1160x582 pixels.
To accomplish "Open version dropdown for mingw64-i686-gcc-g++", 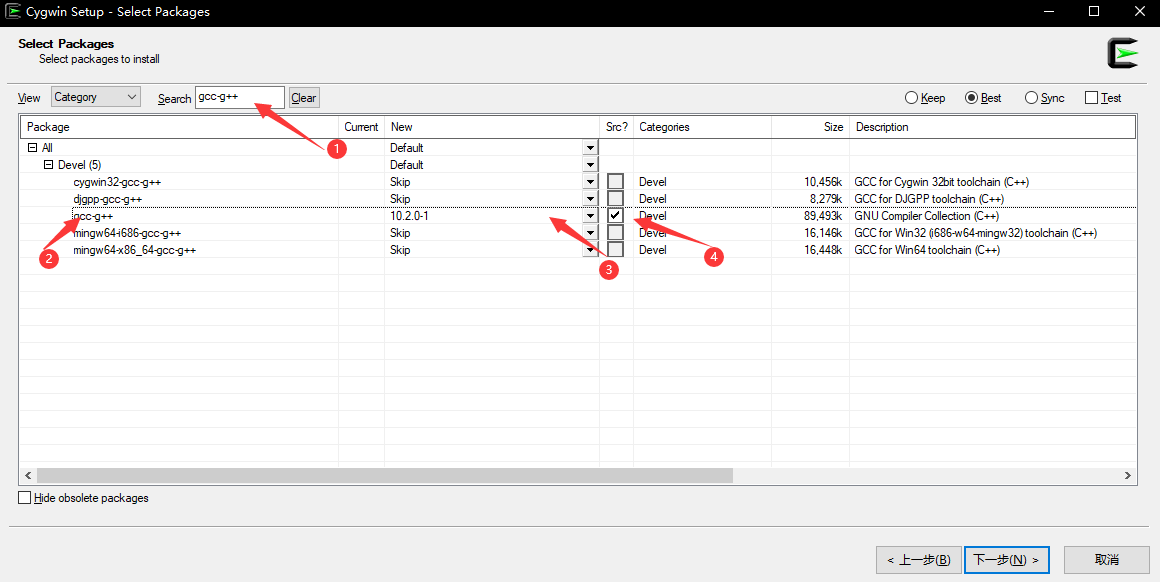I will 590,233.
